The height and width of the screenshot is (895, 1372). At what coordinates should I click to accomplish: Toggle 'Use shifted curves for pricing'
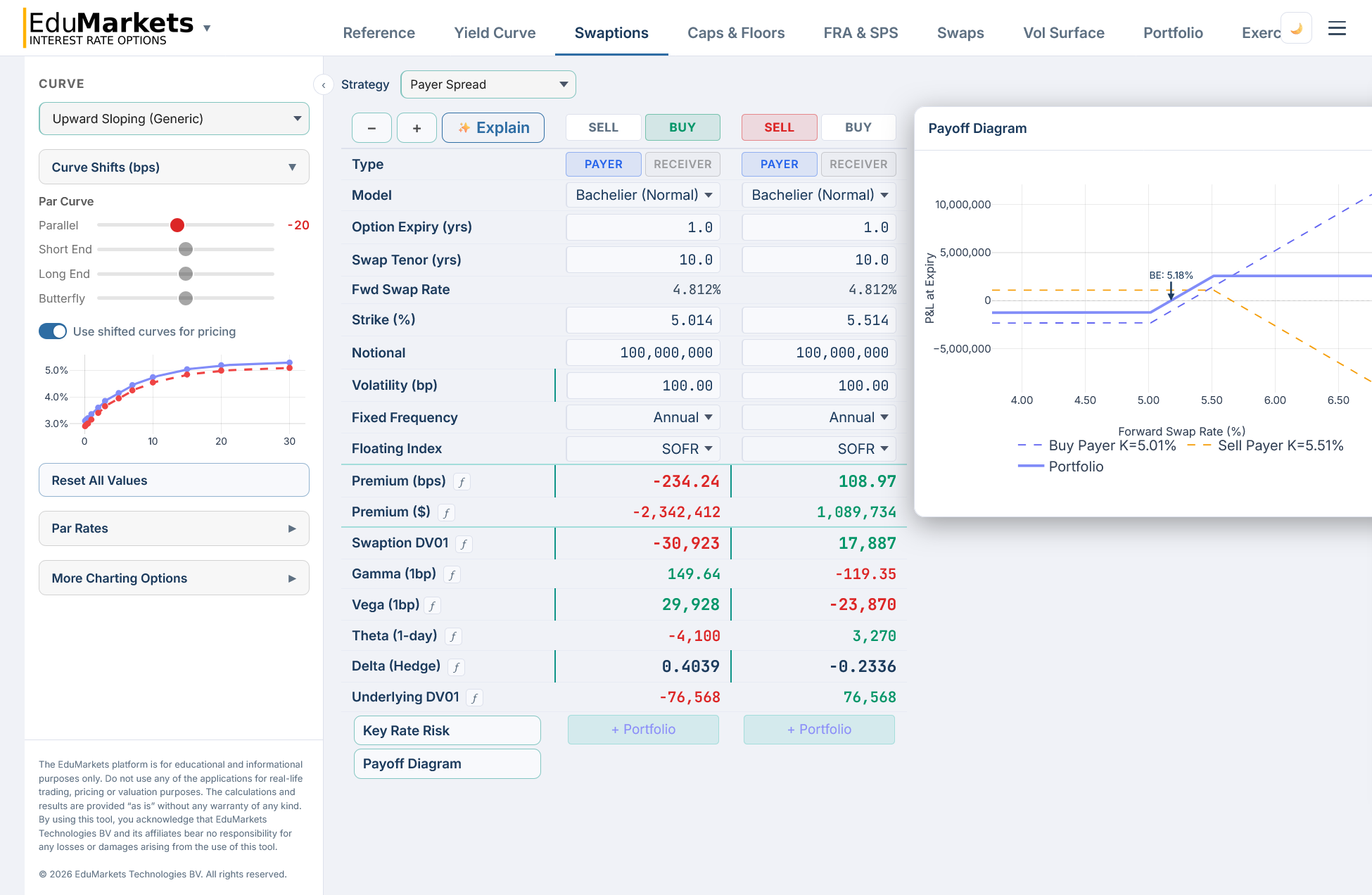(x=52, y=331)
